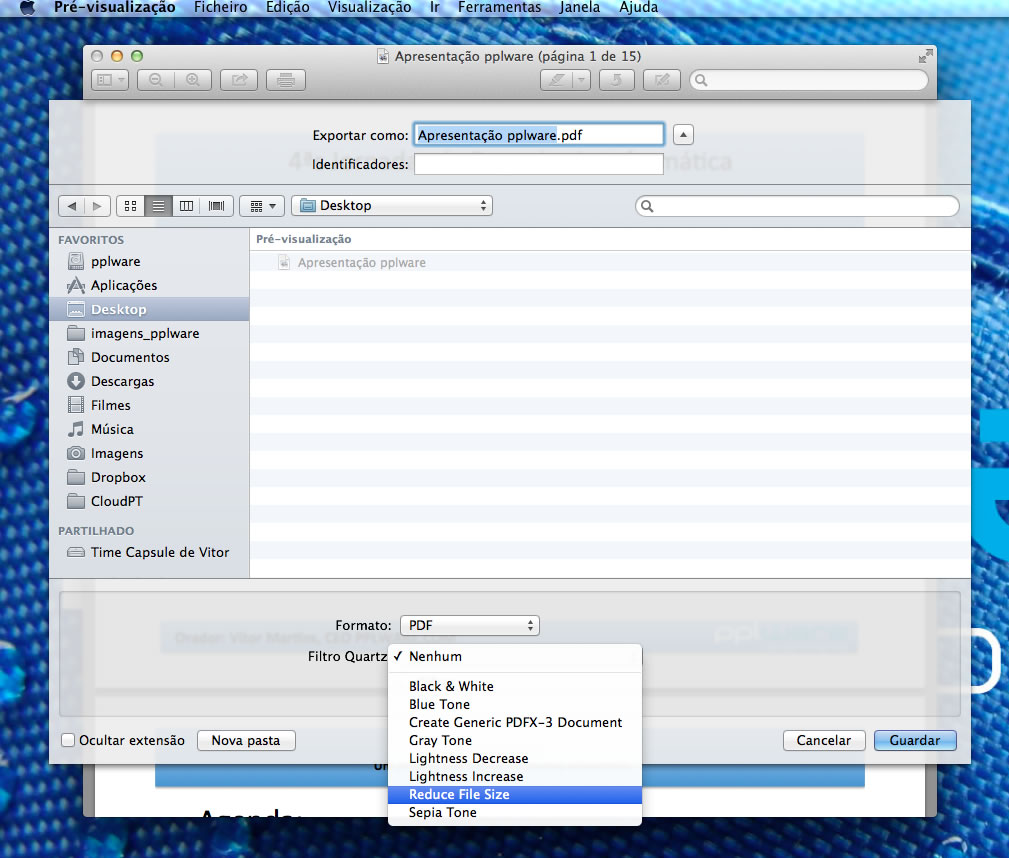
Task: Open the item arrangement dropdown
Action: coord(262,206)
